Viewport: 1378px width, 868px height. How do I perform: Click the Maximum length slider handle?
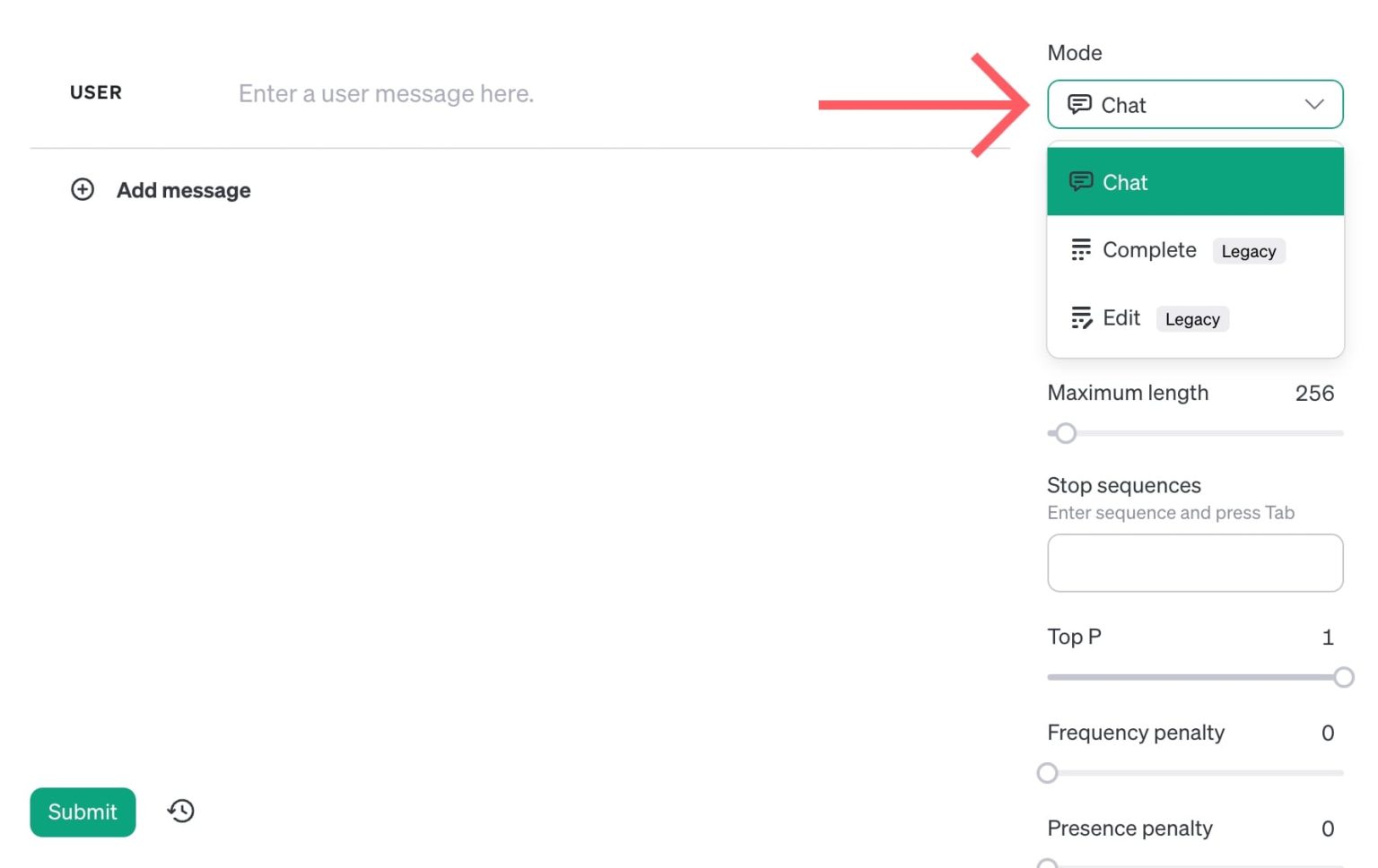1065,433
